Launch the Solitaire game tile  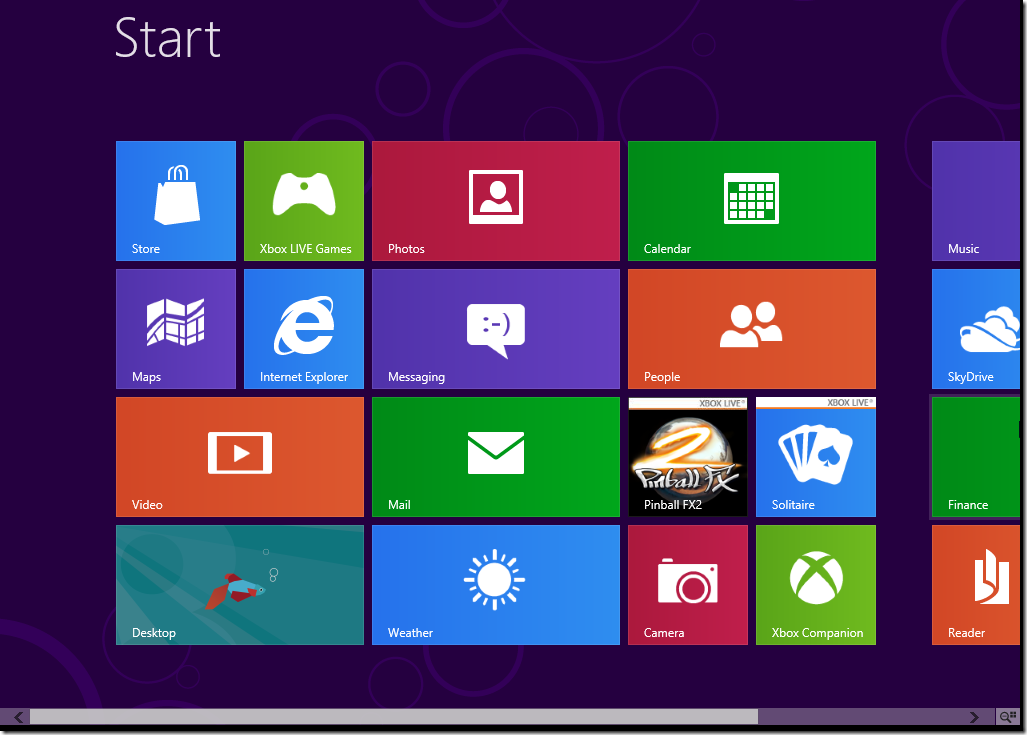[x=815, y=457]
